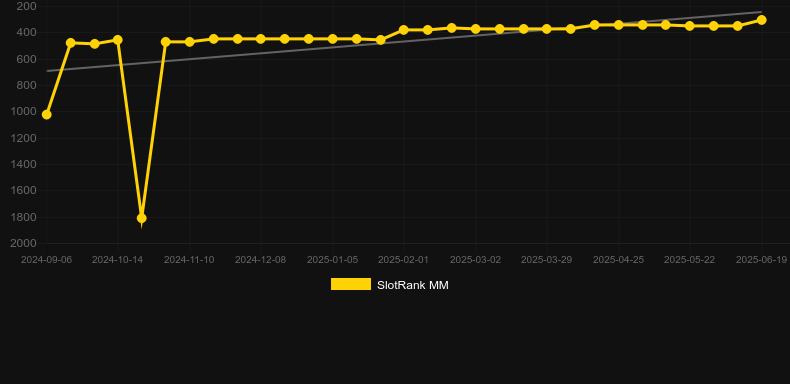Image resolution: width=790 pixels, height=384 pixels.
Task: Select the data point above 2025-01-05
Action: (x=333, y=39)
